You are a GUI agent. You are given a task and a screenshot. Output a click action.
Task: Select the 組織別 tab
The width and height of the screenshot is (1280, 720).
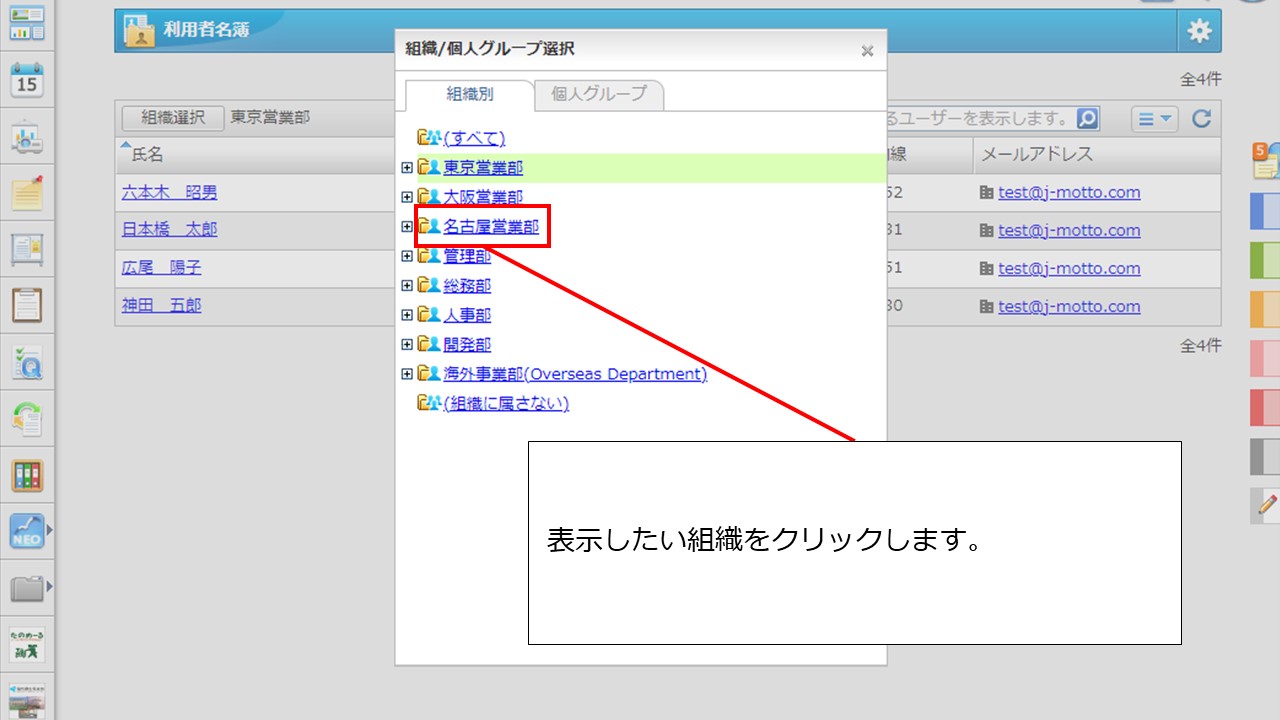(469, 95)
